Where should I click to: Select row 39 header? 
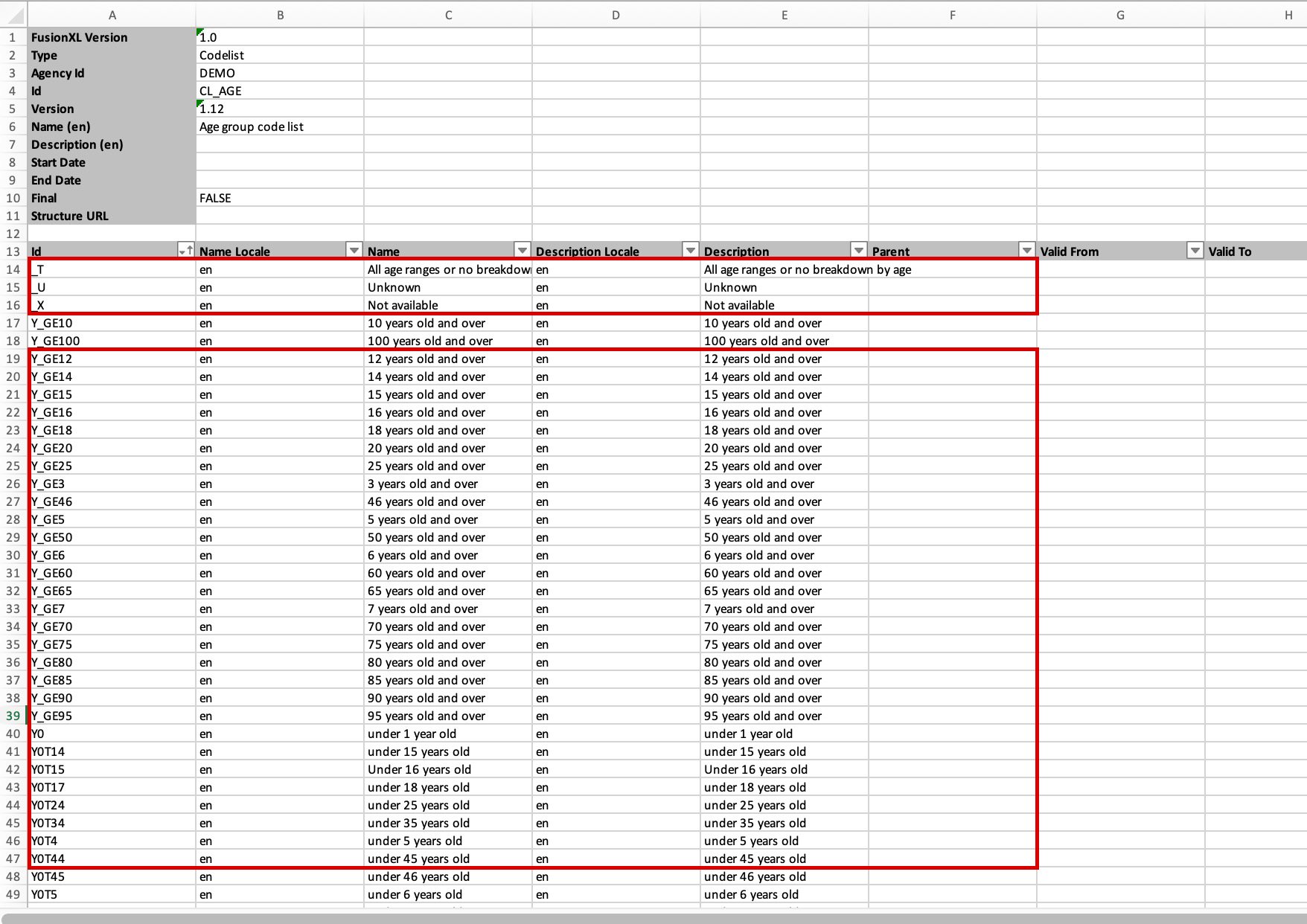(13, 716)
